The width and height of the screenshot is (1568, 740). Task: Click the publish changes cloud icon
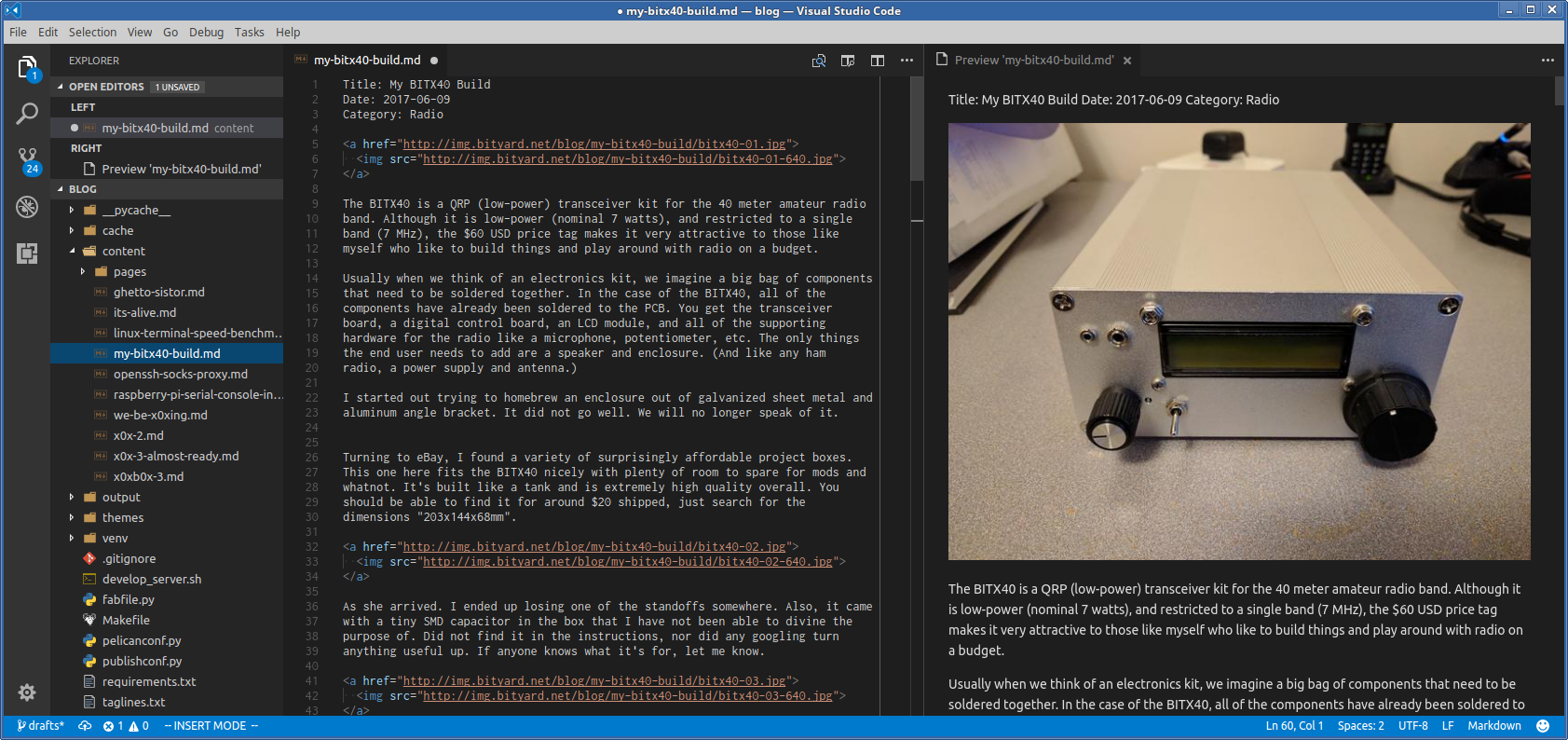coord(85,726)
